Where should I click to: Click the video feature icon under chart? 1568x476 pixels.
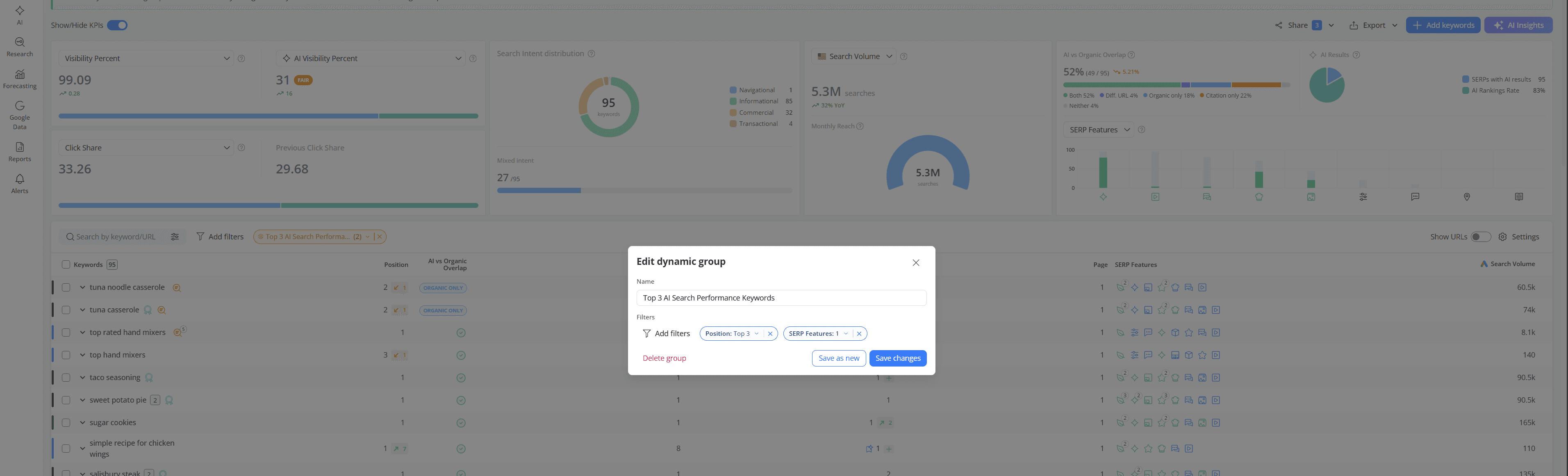click(x=1155, y=197)
